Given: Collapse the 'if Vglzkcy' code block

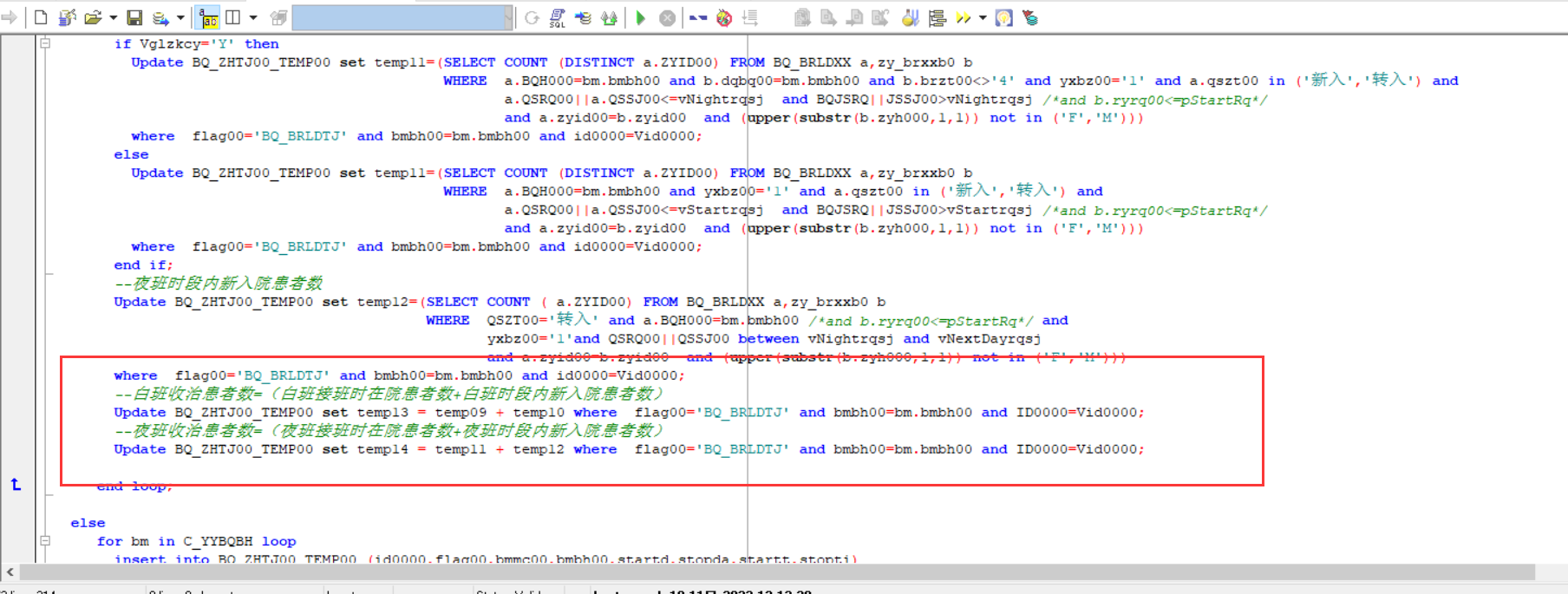Looking at the screenshot, I should [45, 42].
